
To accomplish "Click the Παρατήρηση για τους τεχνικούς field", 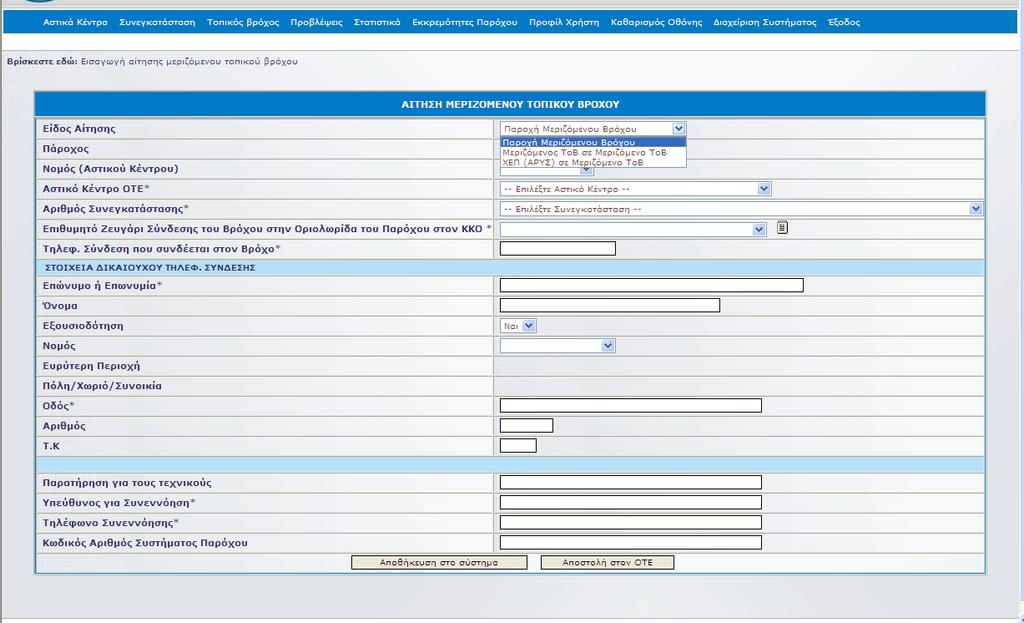I will click(631, 483).
